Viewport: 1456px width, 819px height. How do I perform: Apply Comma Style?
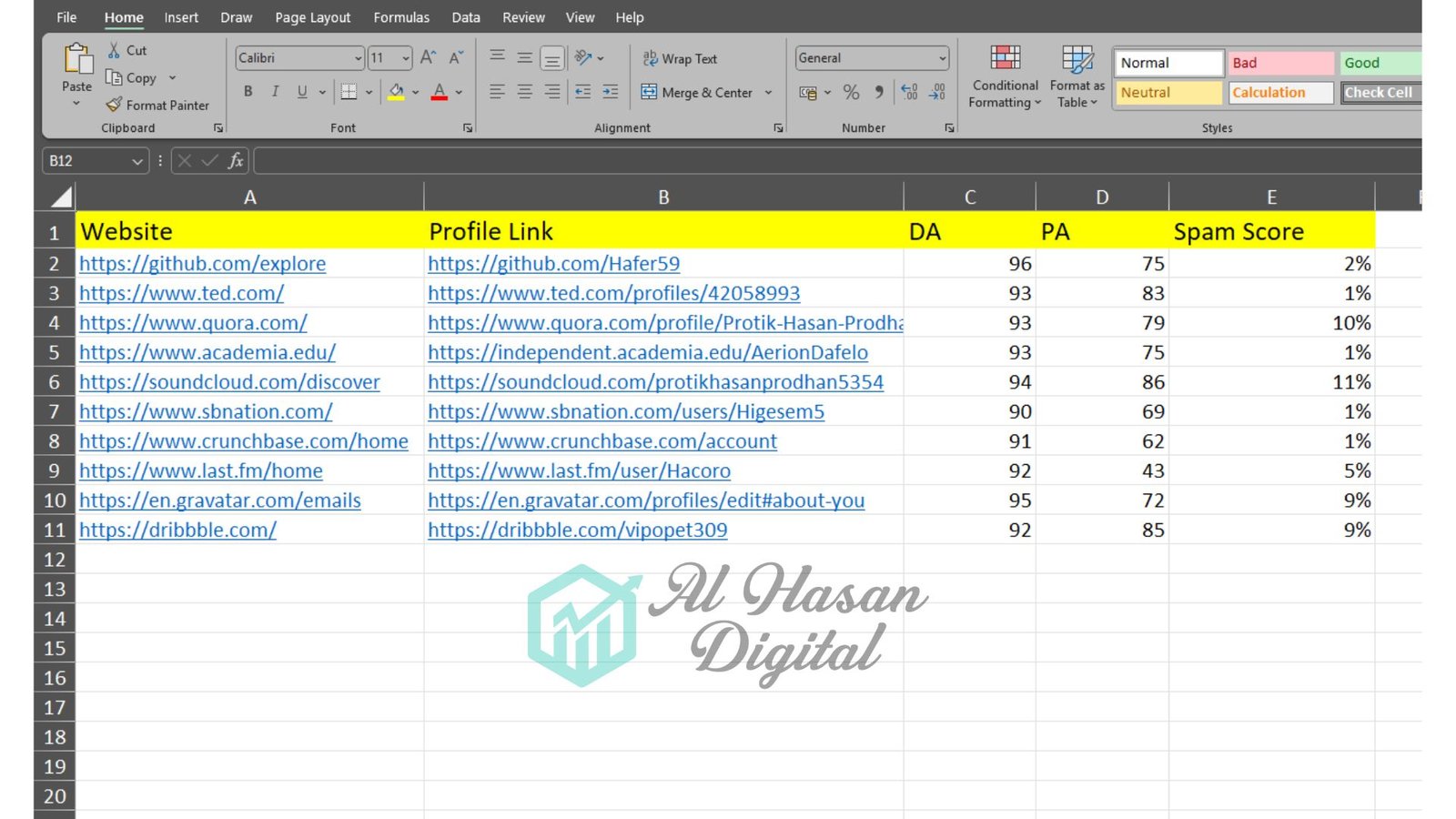pos(879,92)
